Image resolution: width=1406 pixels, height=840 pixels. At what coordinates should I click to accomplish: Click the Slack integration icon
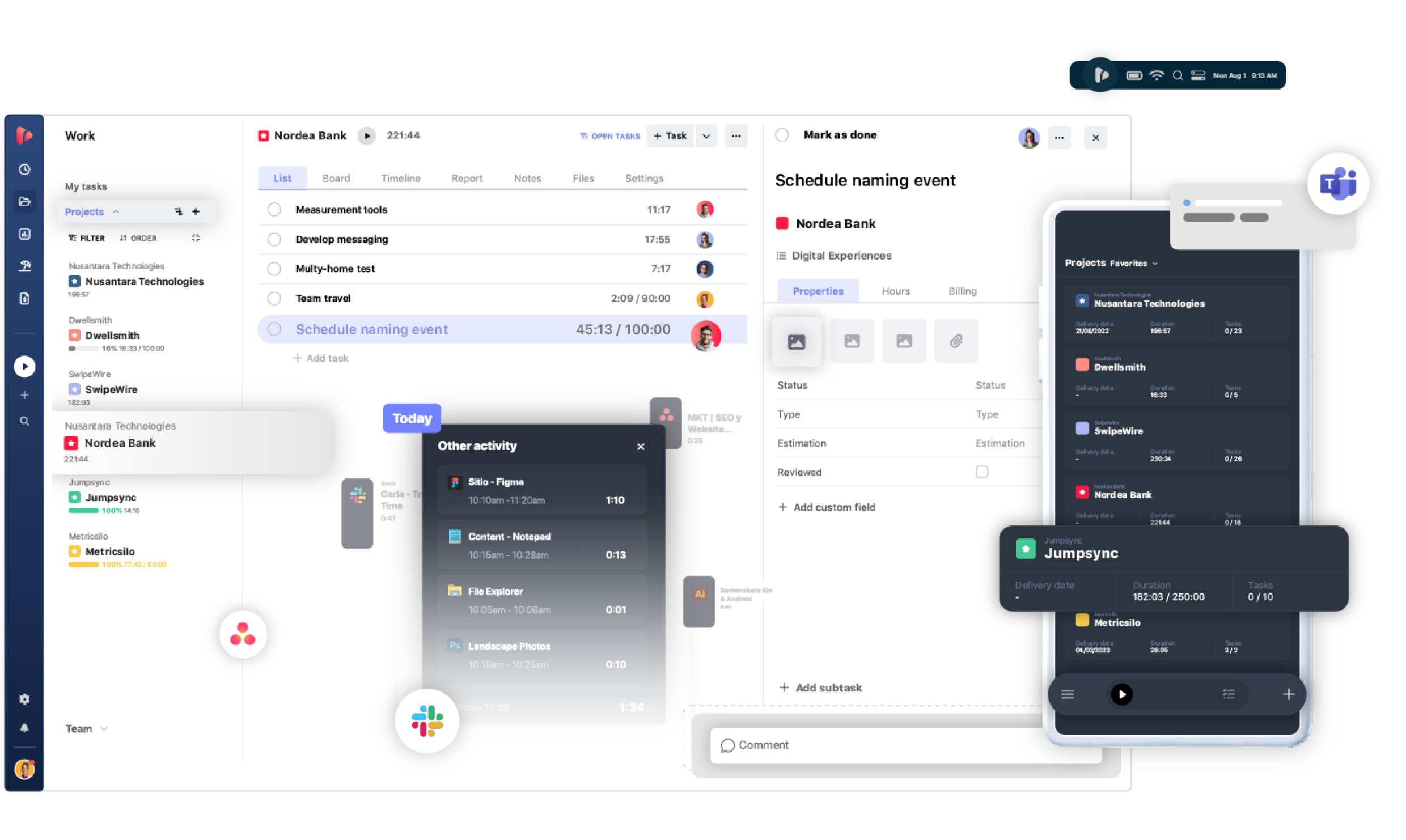427,718
